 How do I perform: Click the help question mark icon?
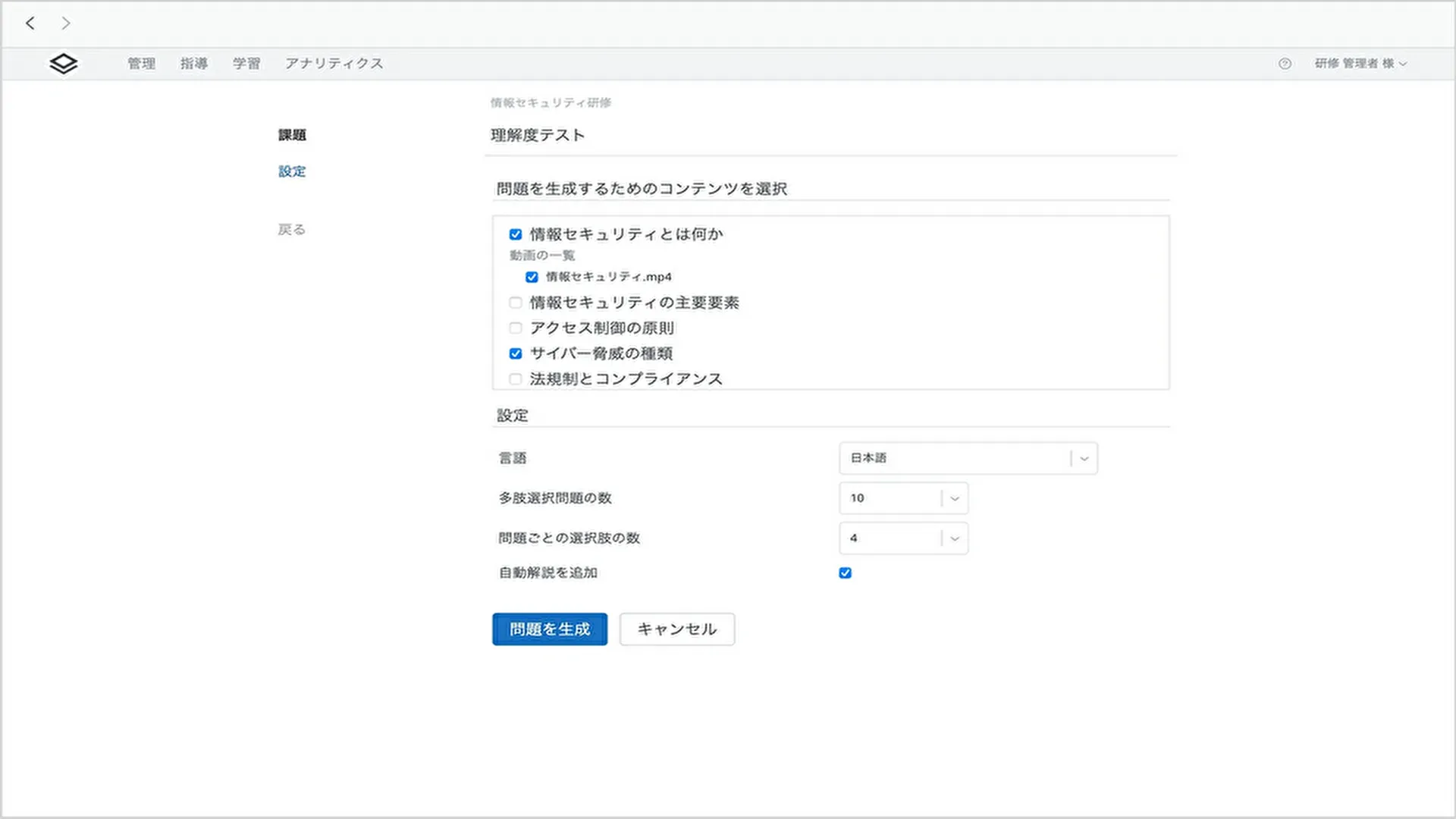coord(1285,64)
